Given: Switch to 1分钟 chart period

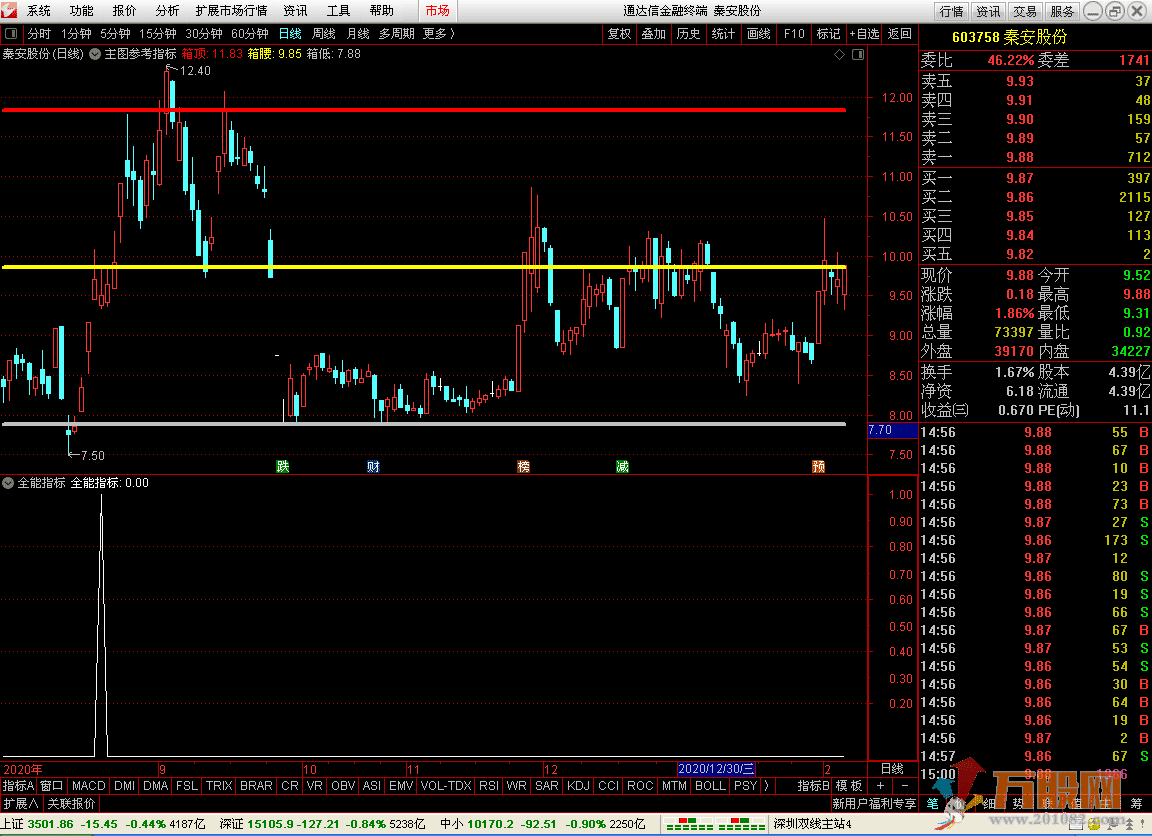Looking at the screenshot, I should click(76, 34).
